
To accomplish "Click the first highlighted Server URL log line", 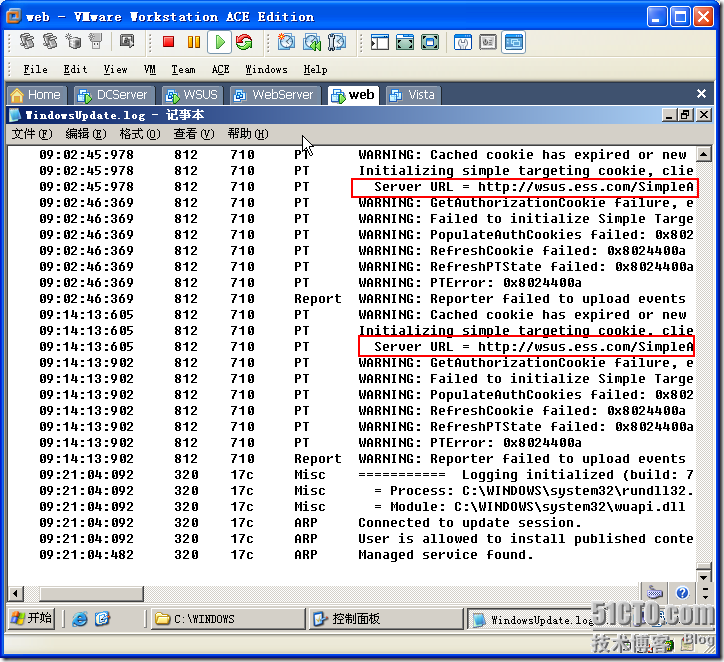I will [525, 187].
